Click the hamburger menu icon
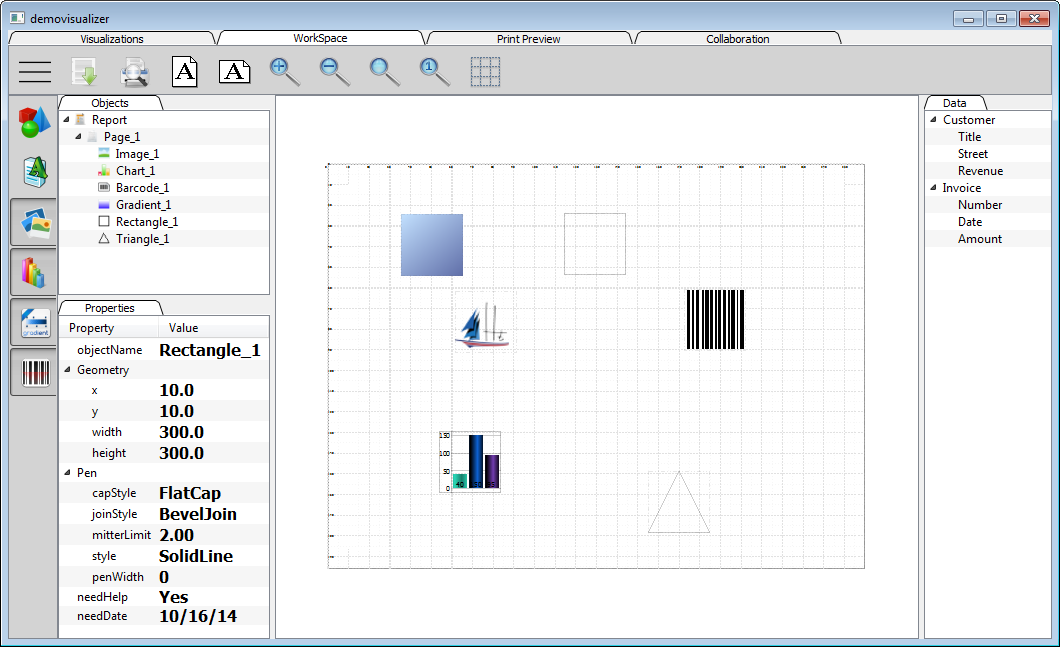1060x647 pixels. [34, 71]
